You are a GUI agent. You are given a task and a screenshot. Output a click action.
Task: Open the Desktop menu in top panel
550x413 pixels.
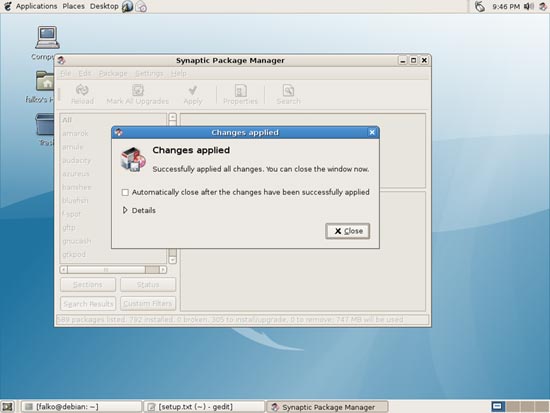104,6
